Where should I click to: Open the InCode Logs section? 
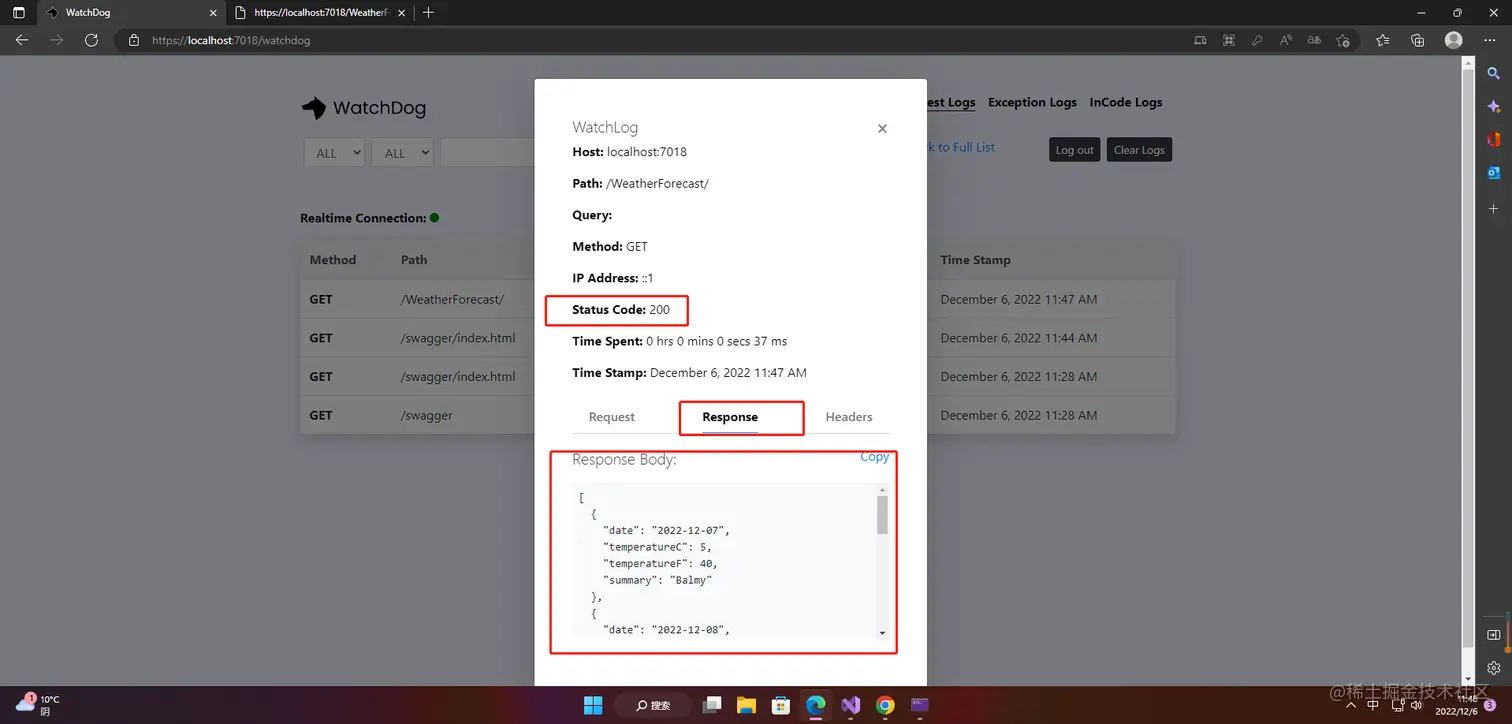pos(1126,102)
